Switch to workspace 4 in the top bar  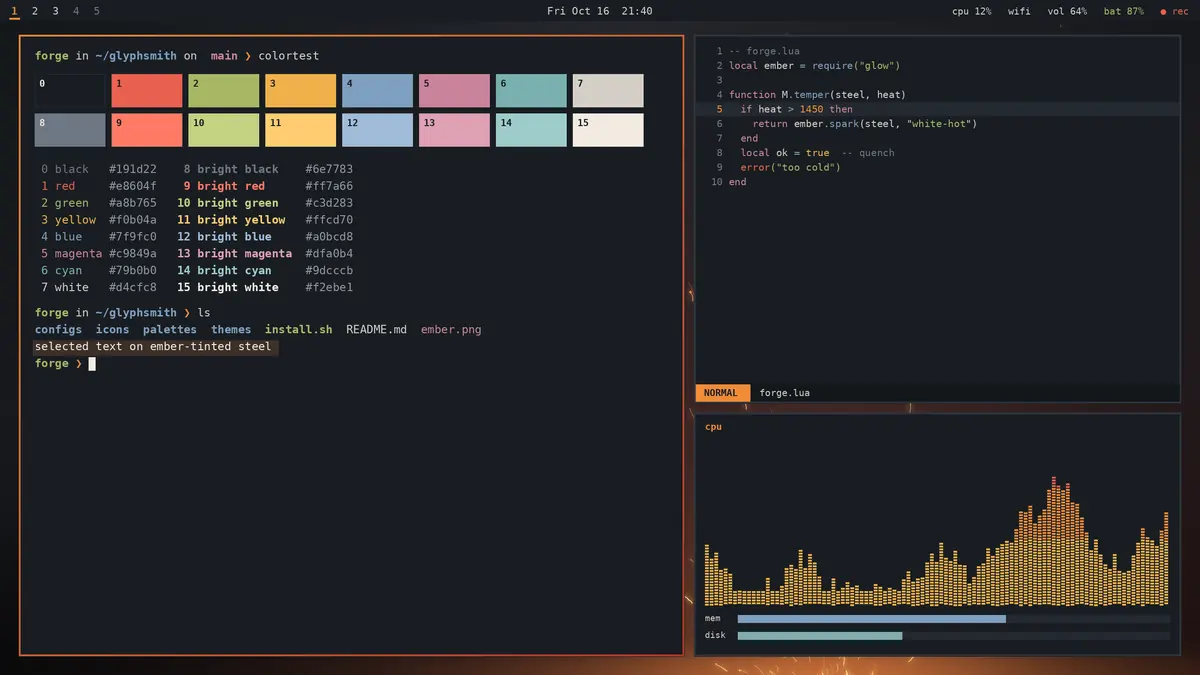[x=76, y=11]
